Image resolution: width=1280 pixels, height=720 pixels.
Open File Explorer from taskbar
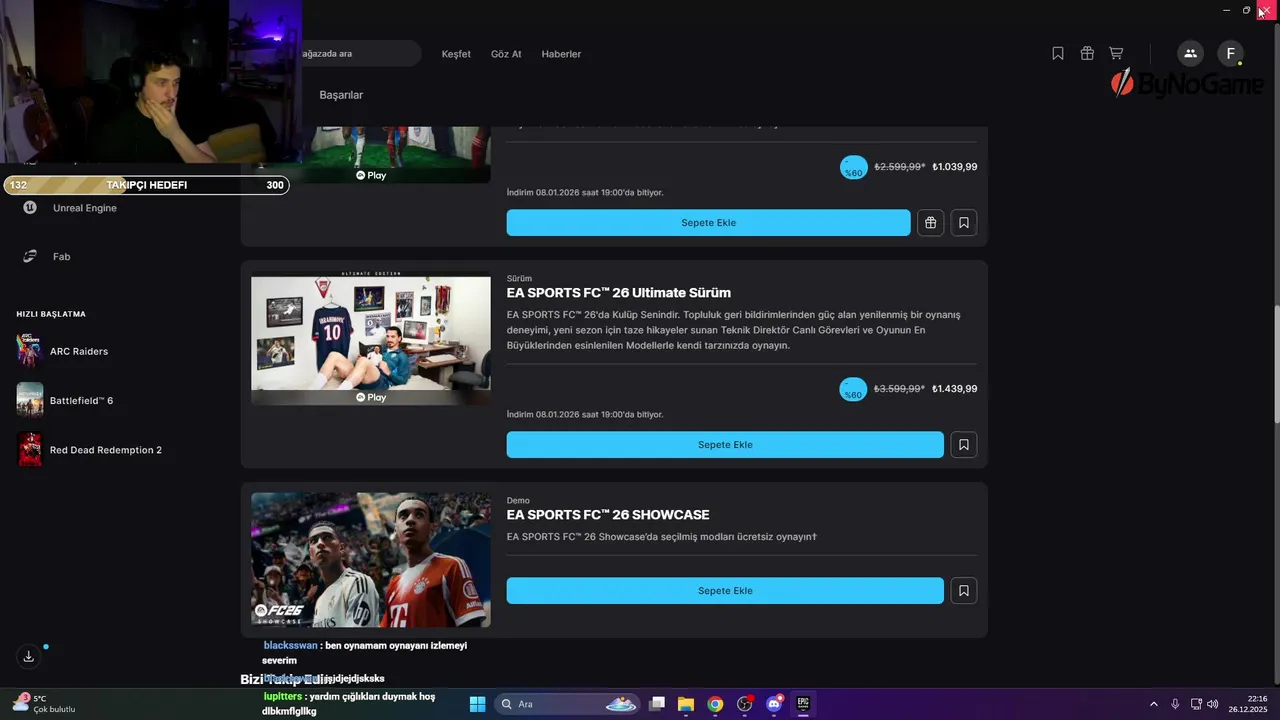(x=686, y=704)
